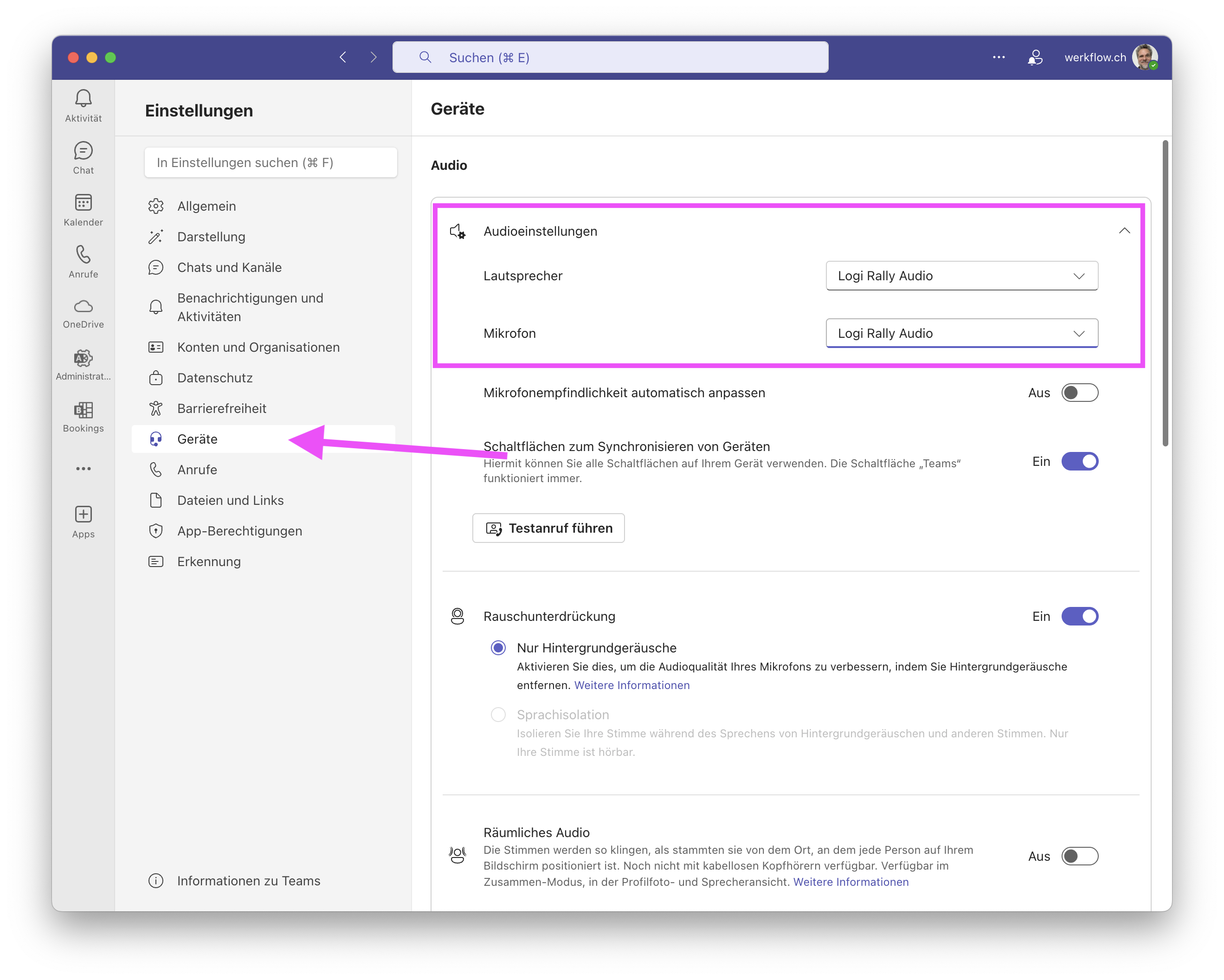Image resolution: width=1224 pixels, height=980 pixels.
Task: Open the Anrufe phone icon in rail
Action: coord(83,255)
